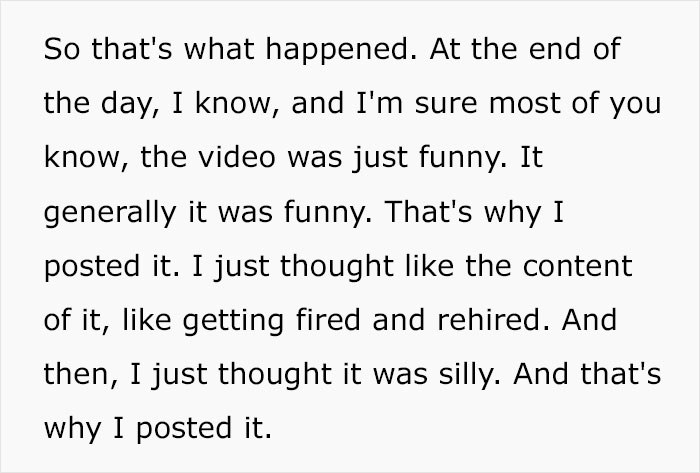
Task: Click on the word "getting"
Action: point(233,322)
